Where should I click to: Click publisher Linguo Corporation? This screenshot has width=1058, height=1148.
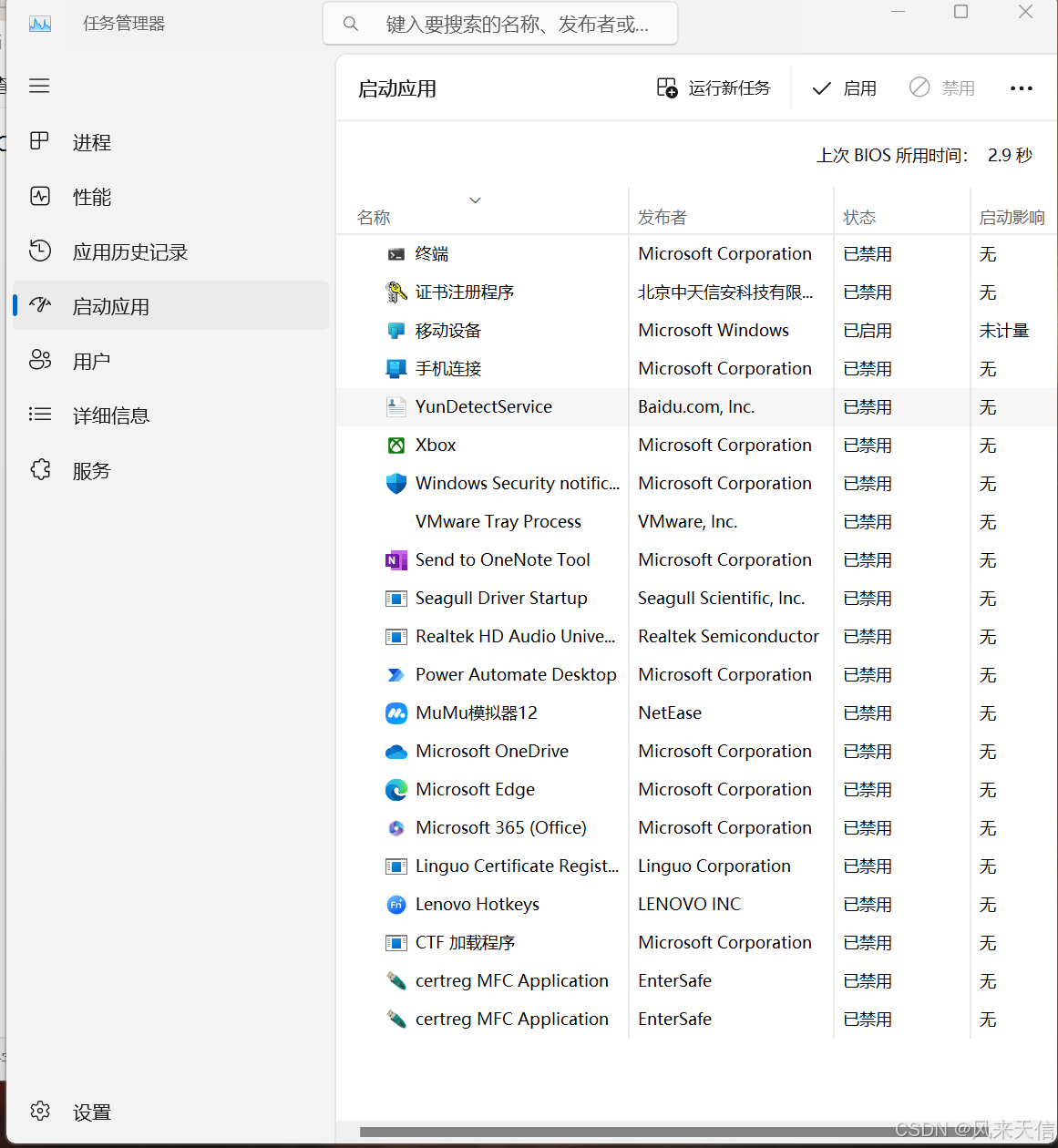coord(714,866)
